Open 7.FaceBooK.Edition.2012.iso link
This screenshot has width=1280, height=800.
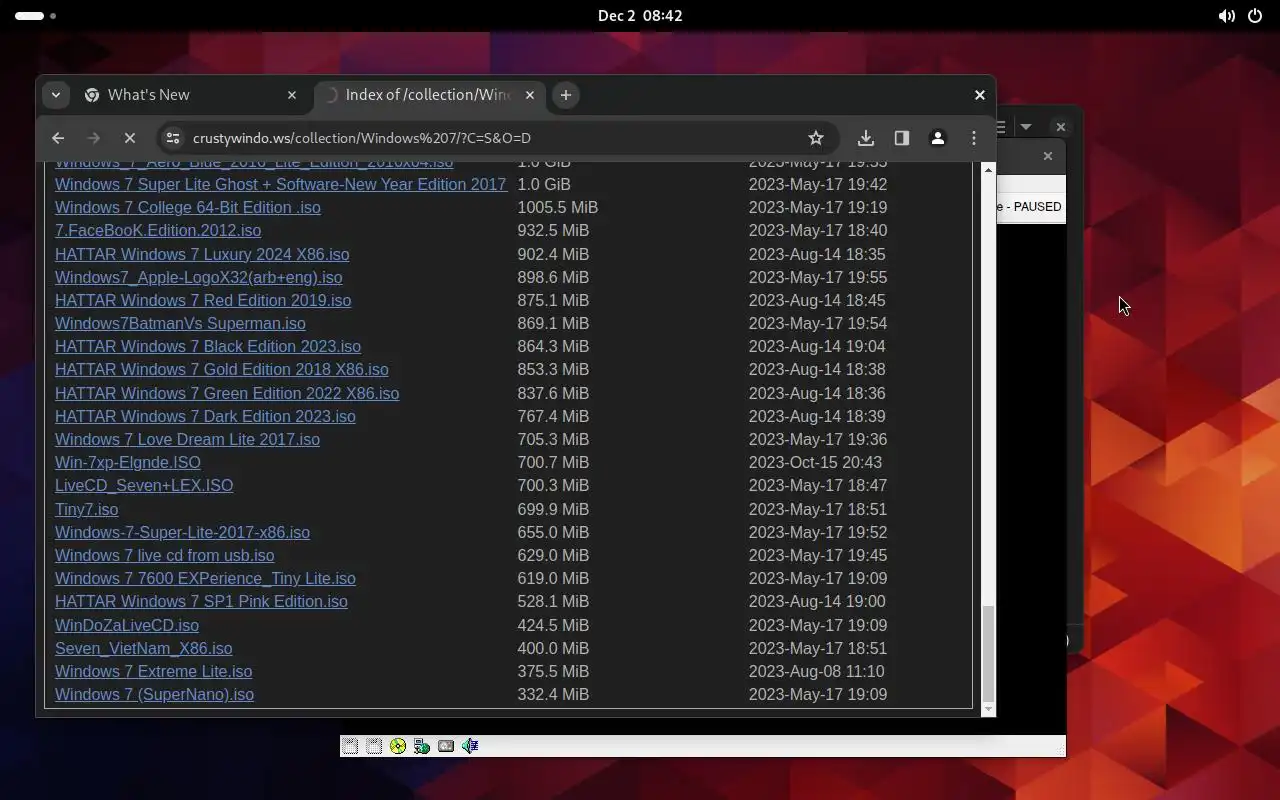pyautogui.click(x=158, y=230)
